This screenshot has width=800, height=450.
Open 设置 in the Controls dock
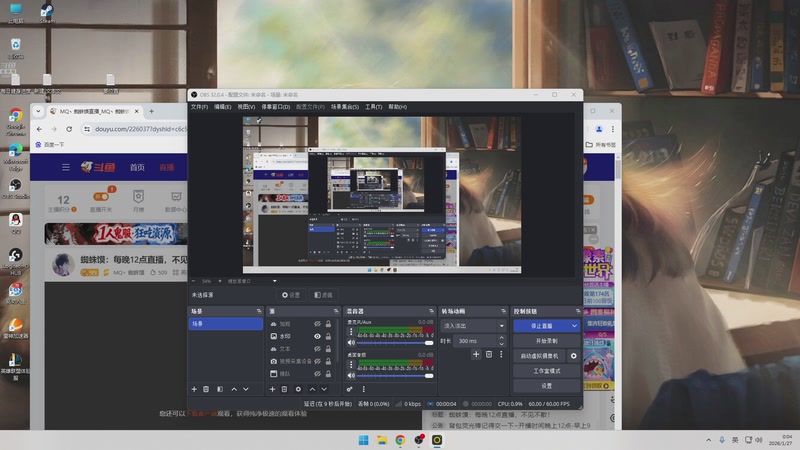pyautogui.click(x=546, y=386)
